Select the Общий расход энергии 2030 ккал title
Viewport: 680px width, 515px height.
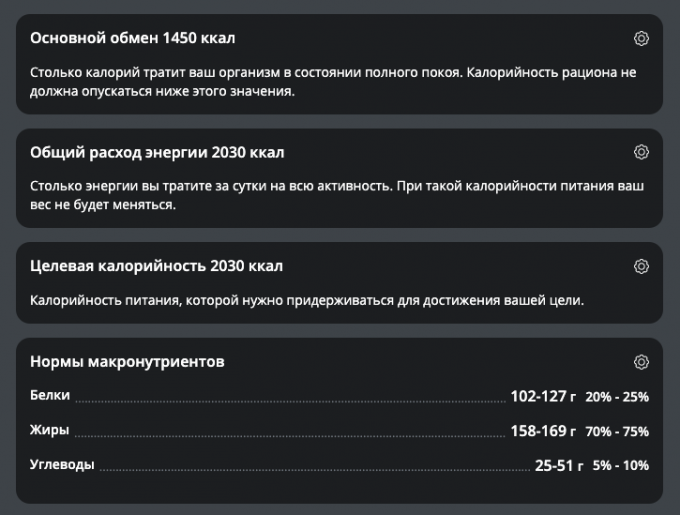point(157,153)
